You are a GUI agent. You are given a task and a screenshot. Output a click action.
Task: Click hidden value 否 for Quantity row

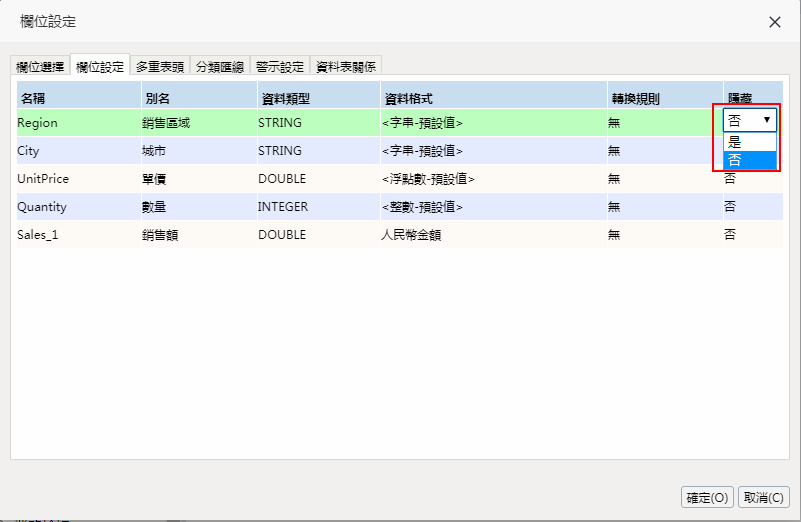pos(731,207)
